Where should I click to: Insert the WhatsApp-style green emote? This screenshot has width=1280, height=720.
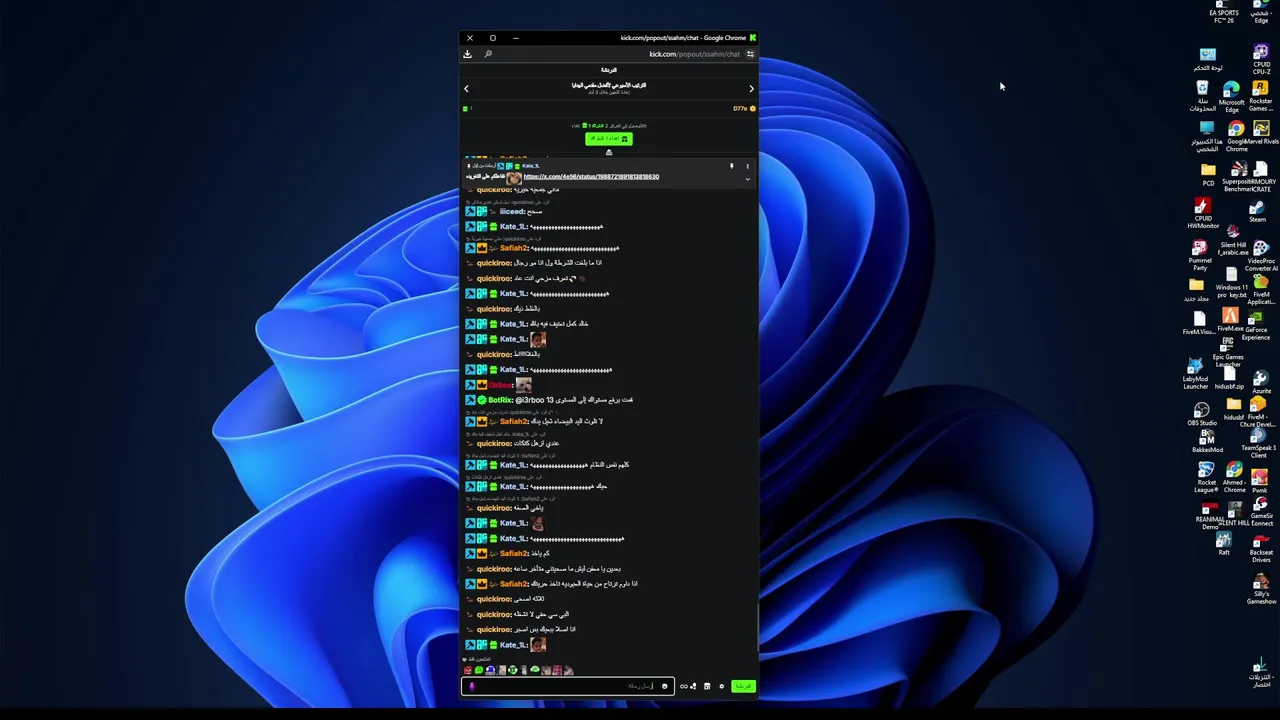[479, 670]
